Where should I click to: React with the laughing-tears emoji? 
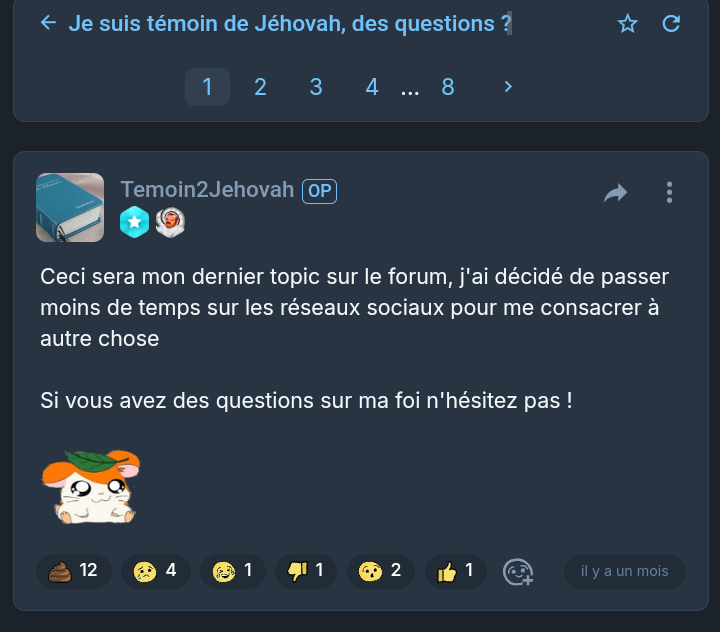[x=233, y=571]
